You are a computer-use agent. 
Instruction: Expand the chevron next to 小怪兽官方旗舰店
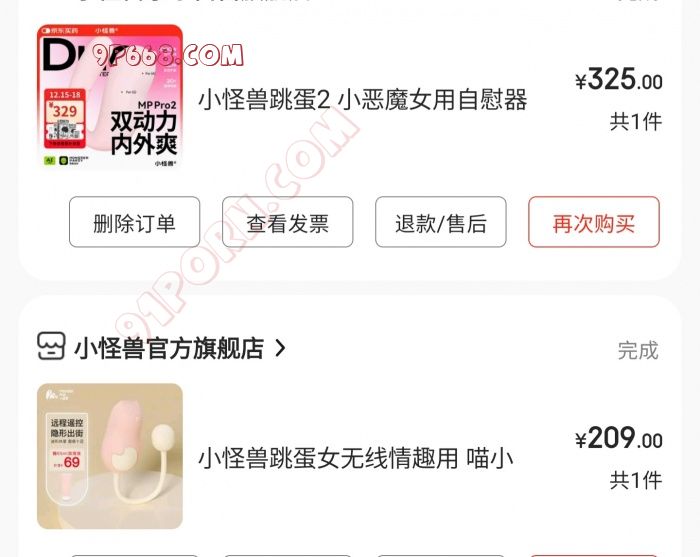[280, 348]
